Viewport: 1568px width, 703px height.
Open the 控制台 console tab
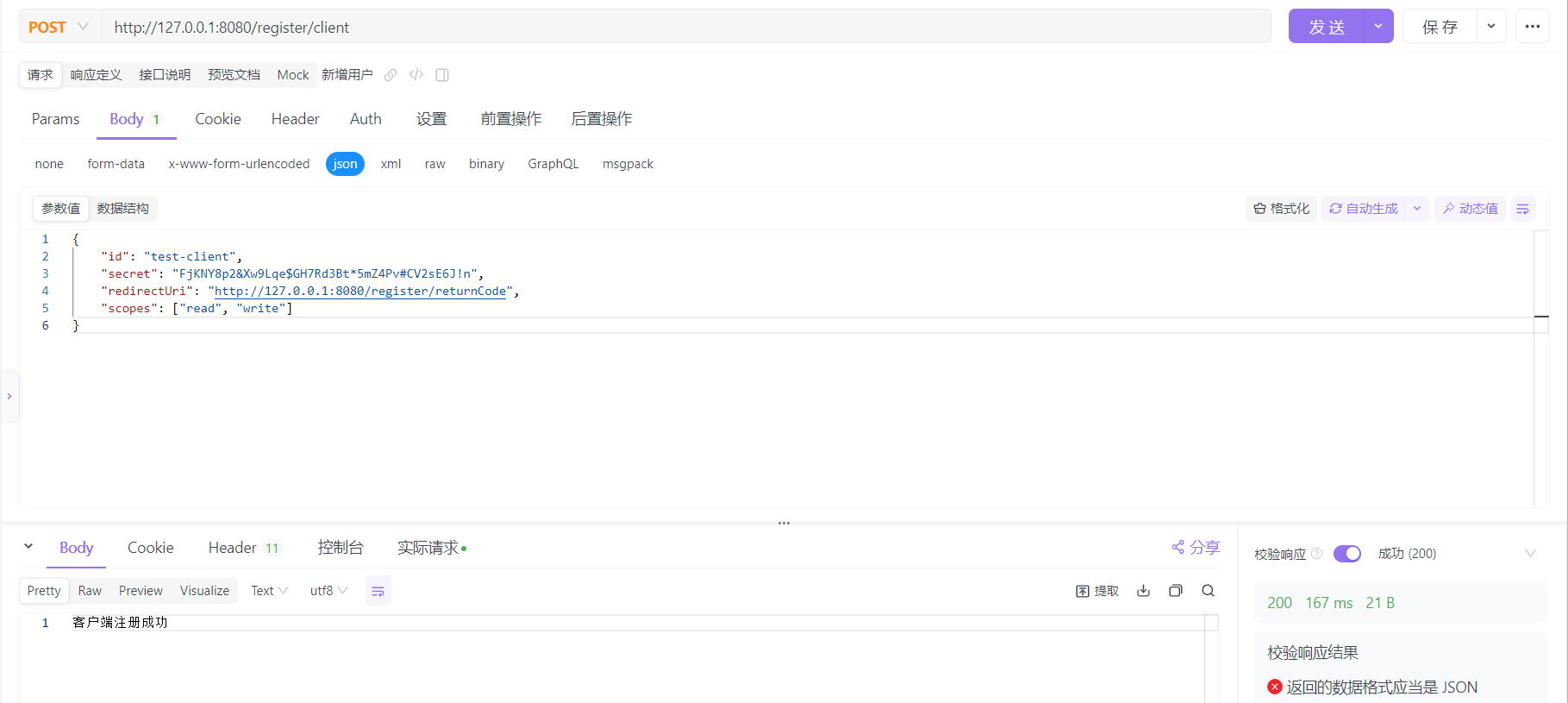coord(340,548)
